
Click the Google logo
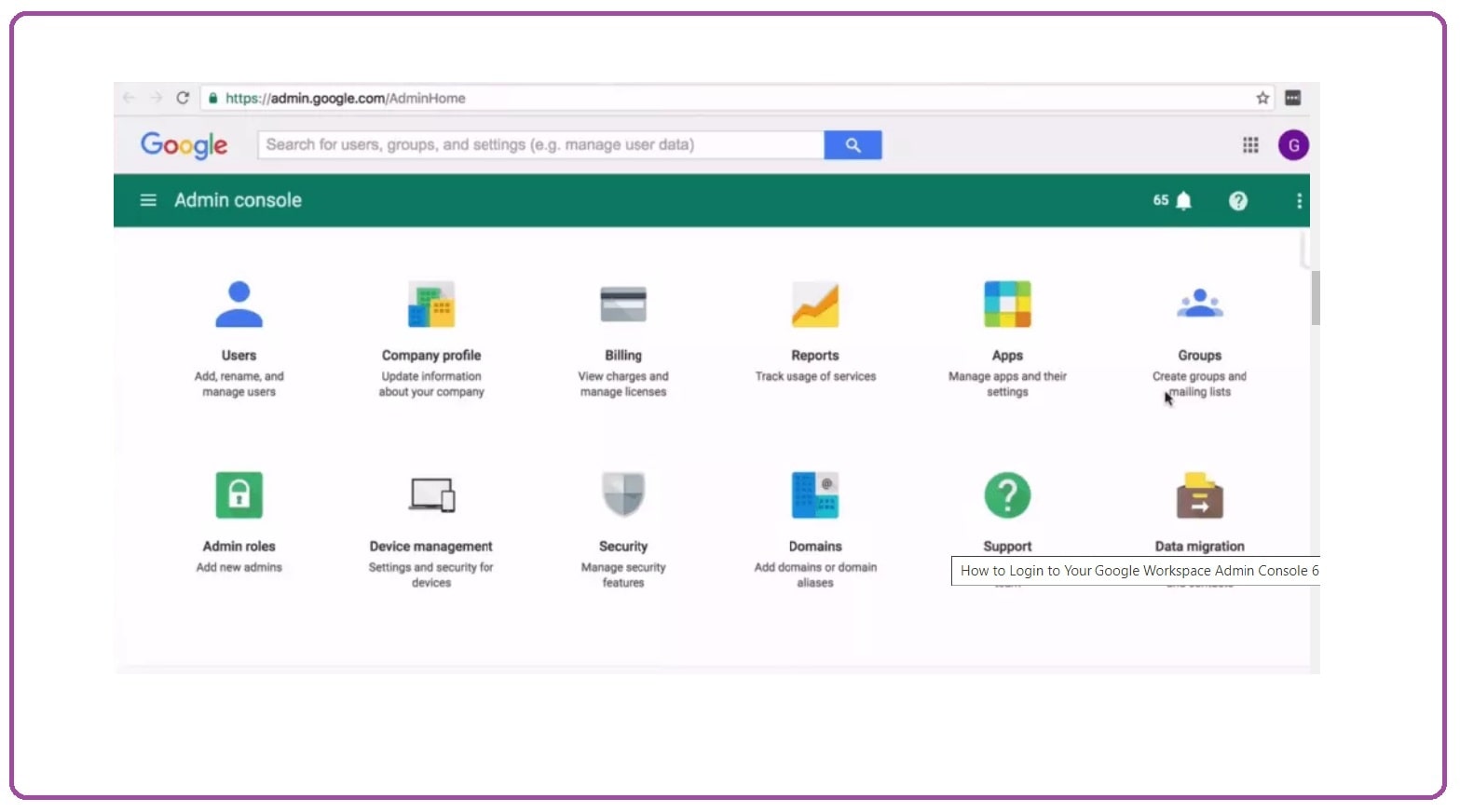184,145
